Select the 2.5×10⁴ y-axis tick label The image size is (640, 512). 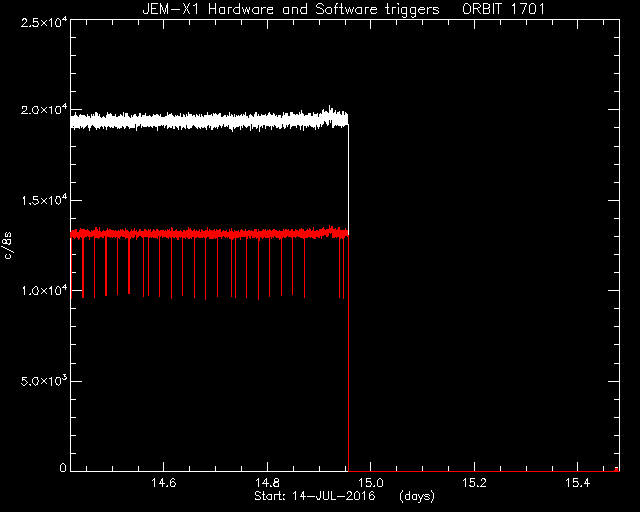[44, 22]
